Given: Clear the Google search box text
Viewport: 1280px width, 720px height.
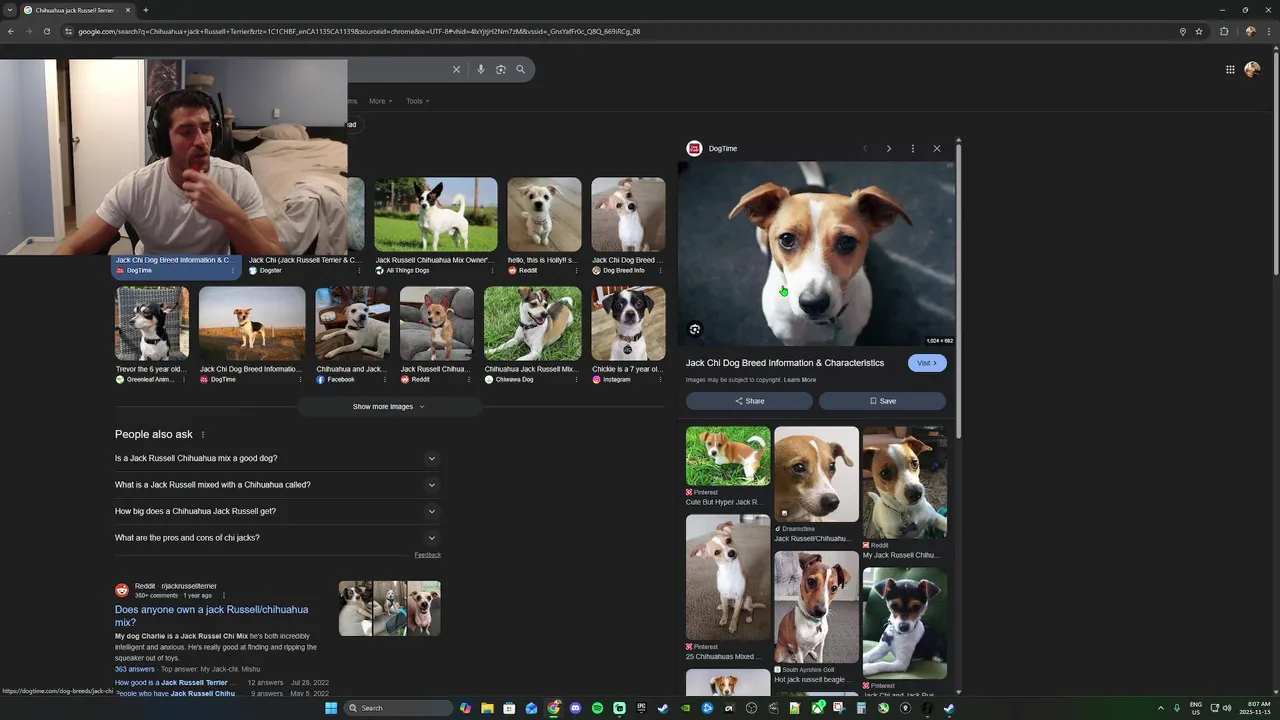Looking at the screenshot, I should pyautogui.click(x=456, y=69).
